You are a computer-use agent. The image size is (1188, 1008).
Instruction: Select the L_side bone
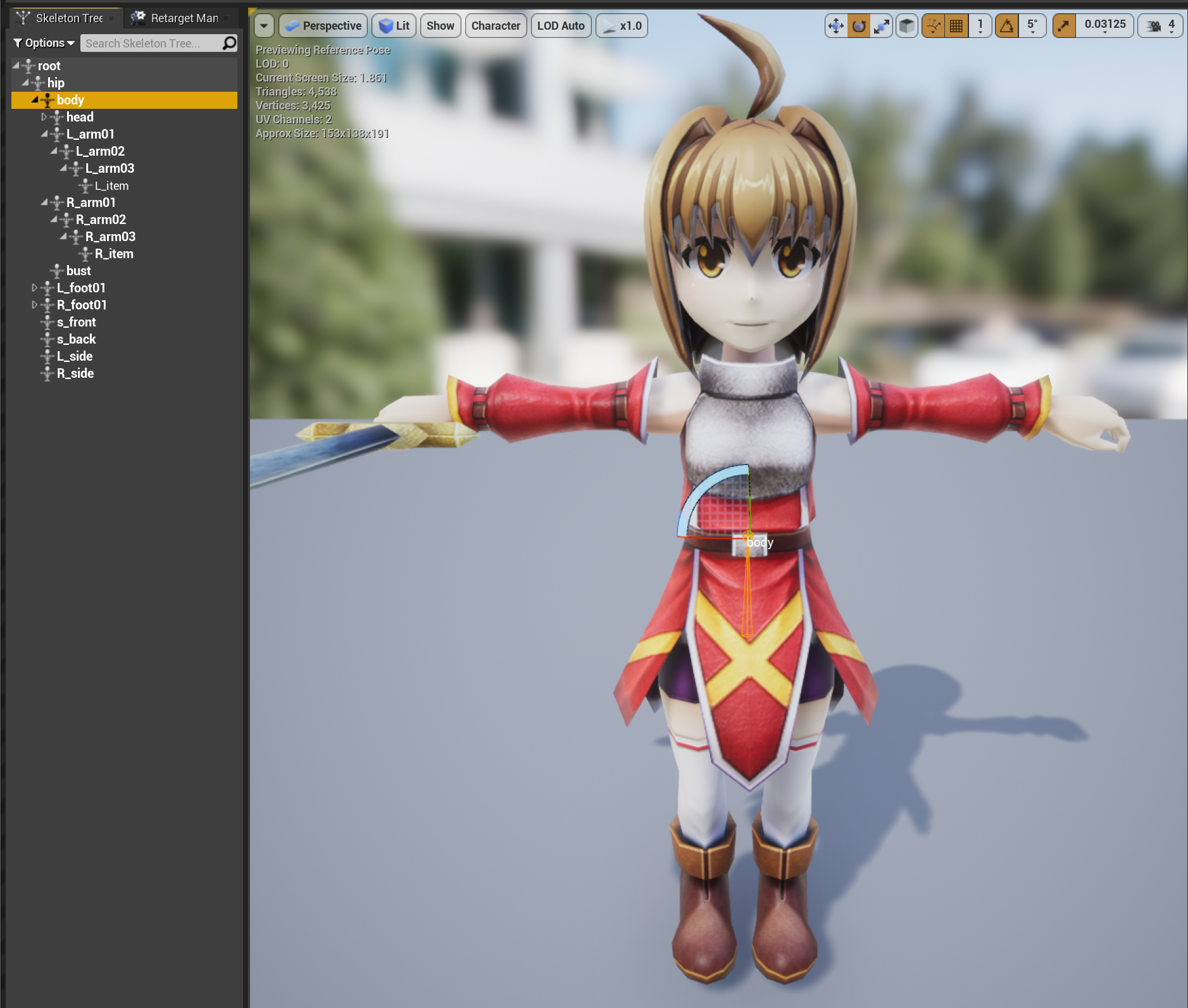[x=75, y=356]
